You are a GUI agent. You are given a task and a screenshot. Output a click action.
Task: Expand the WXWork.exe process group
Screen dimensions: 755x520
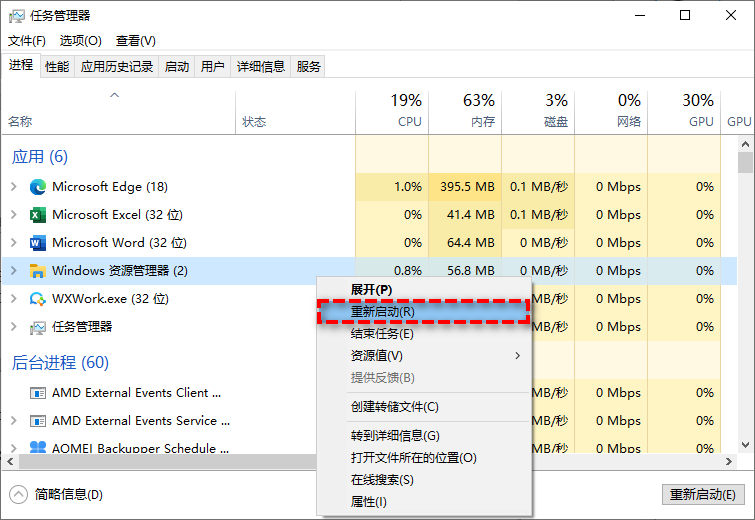point(14,299)
